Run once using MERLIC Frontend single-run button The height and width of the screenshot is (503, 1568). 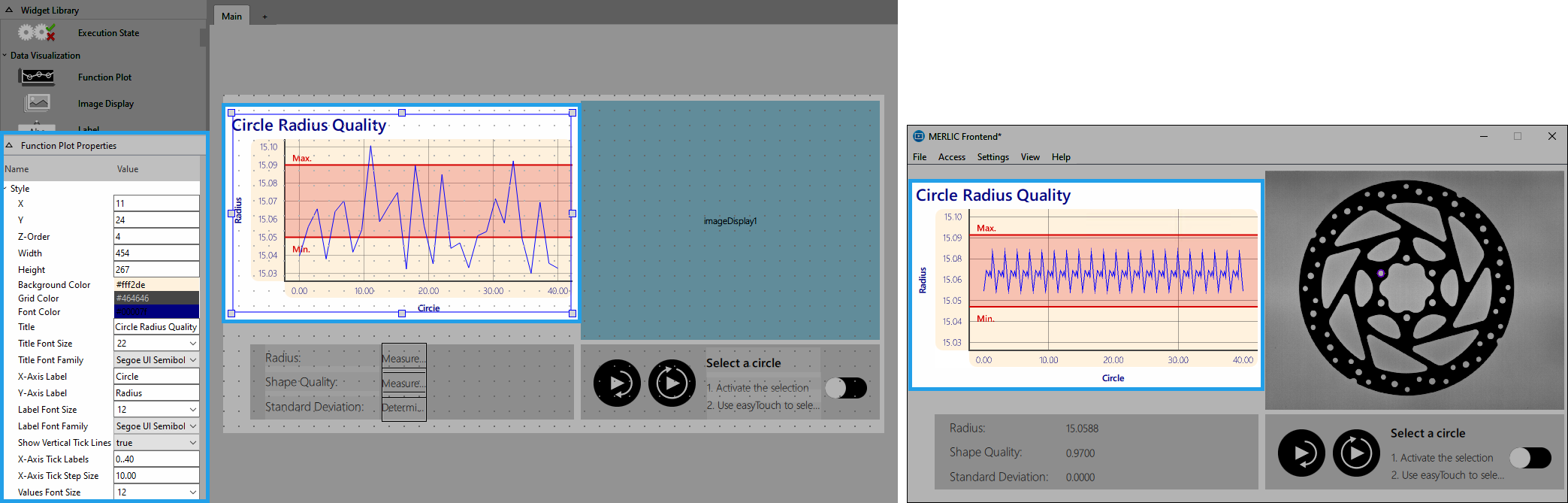coord(1301,453)
